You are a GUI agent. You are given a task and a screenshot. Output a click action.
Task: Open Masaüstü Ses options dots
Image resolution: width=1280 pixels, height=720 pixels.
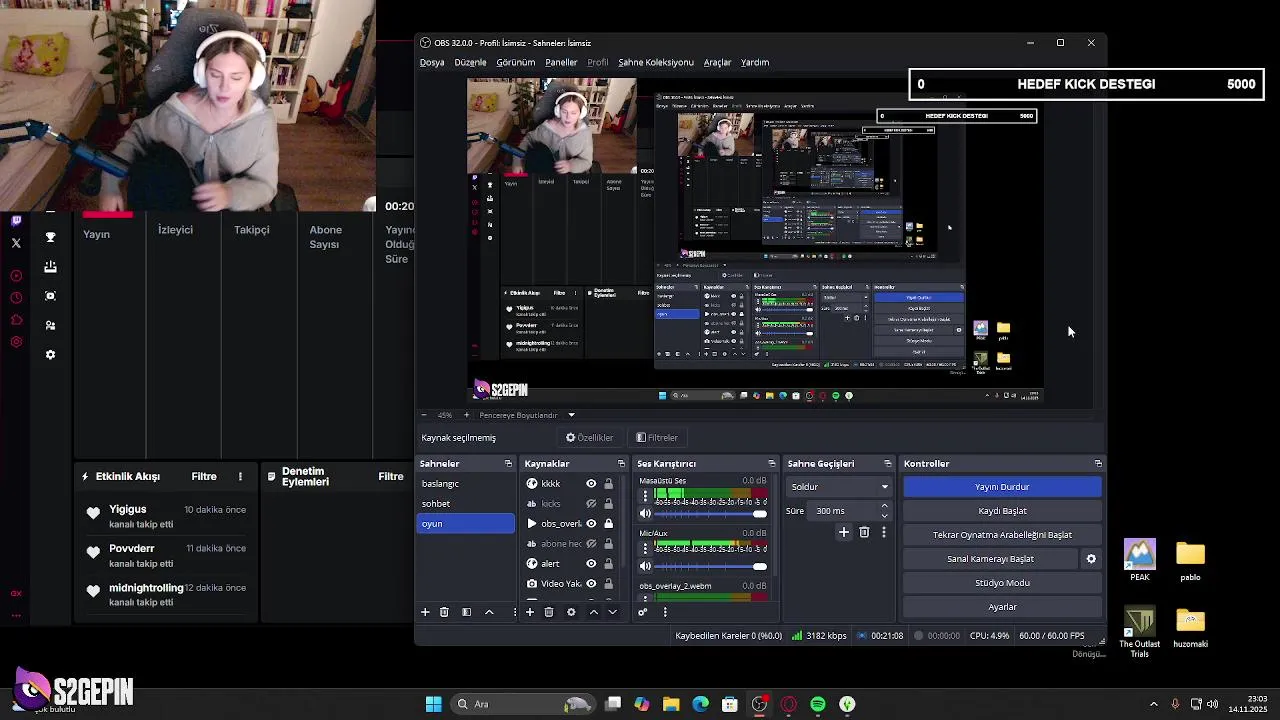tap(645, 496)
